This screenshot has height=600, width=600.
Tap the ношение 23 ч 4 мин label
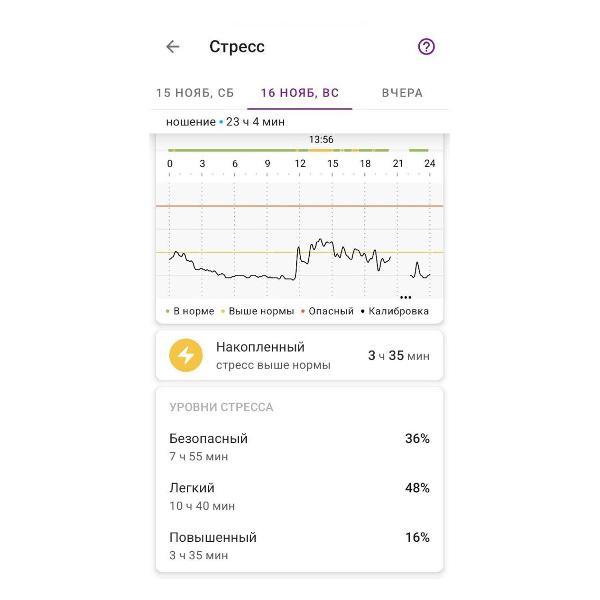(x=225, y=122)
